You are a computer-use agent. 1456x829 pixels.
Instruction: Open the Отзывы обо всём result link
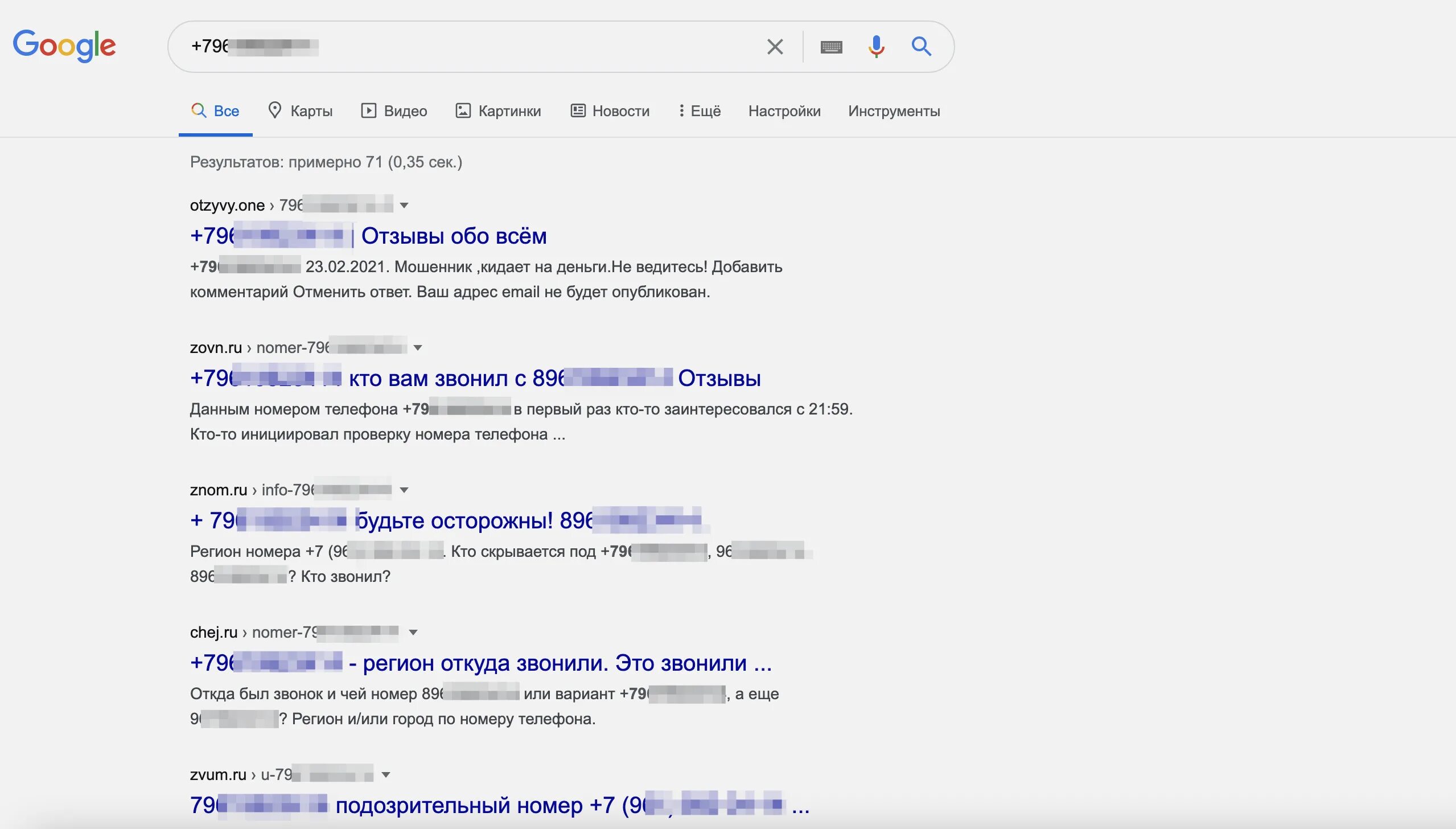[x=368, y=236]
